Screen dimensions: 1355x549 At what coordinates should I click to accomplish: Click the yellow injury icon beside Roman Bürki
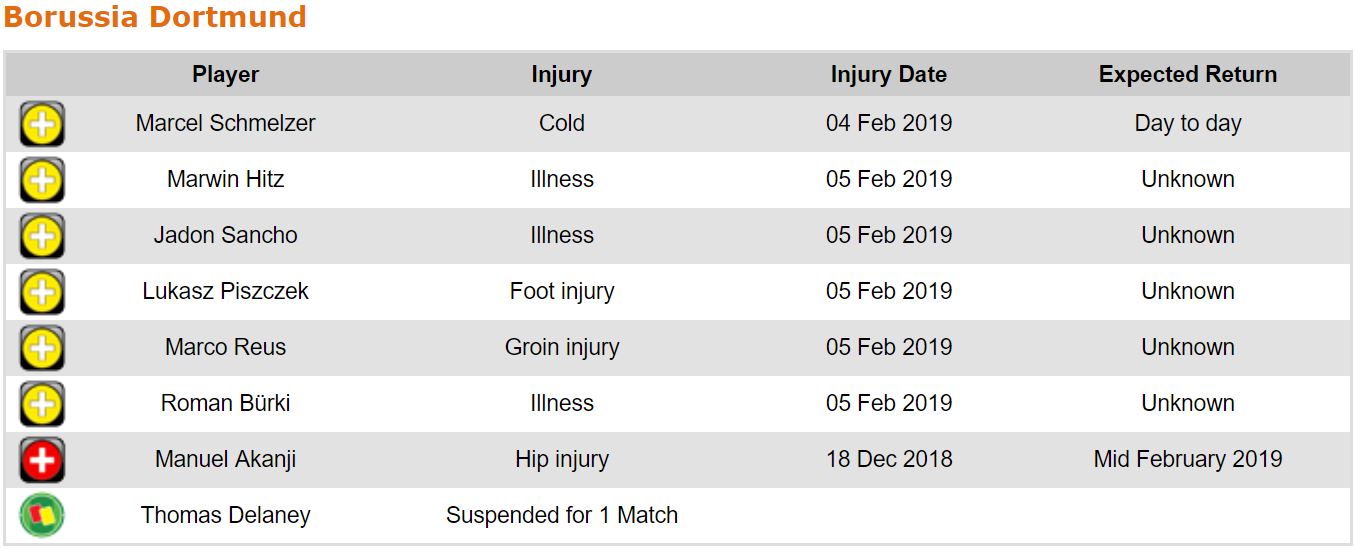coord(42,405)
